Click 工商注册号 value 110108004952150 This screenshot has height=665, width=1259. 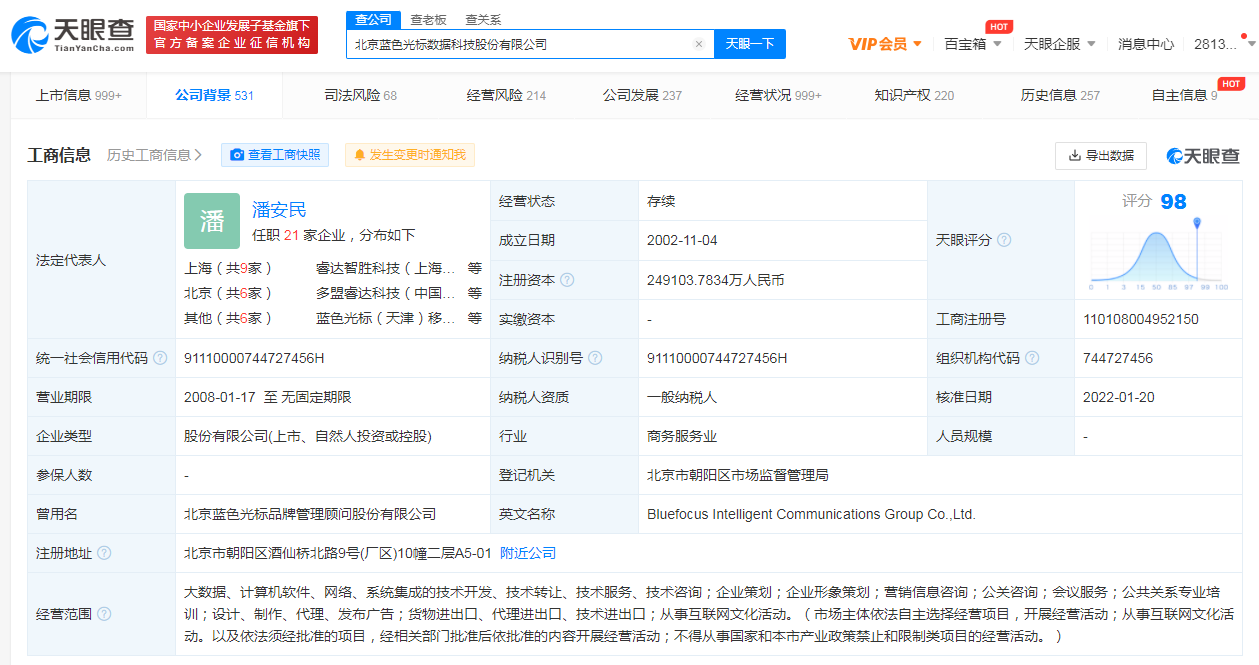point(1140,319)
